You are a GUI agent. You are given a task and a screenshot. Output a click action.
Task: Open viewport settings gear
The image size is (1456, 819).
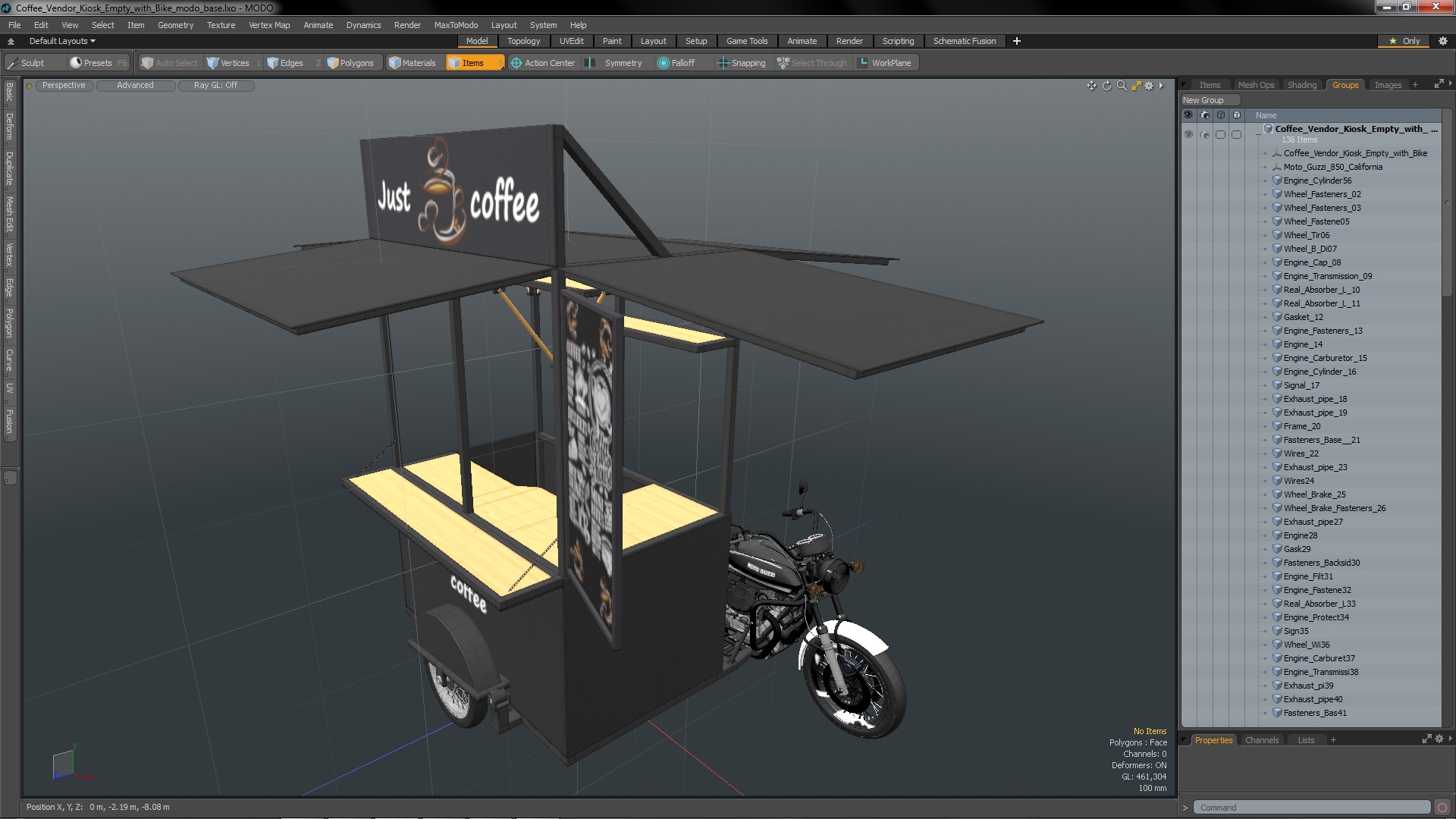coord(1149,86)
